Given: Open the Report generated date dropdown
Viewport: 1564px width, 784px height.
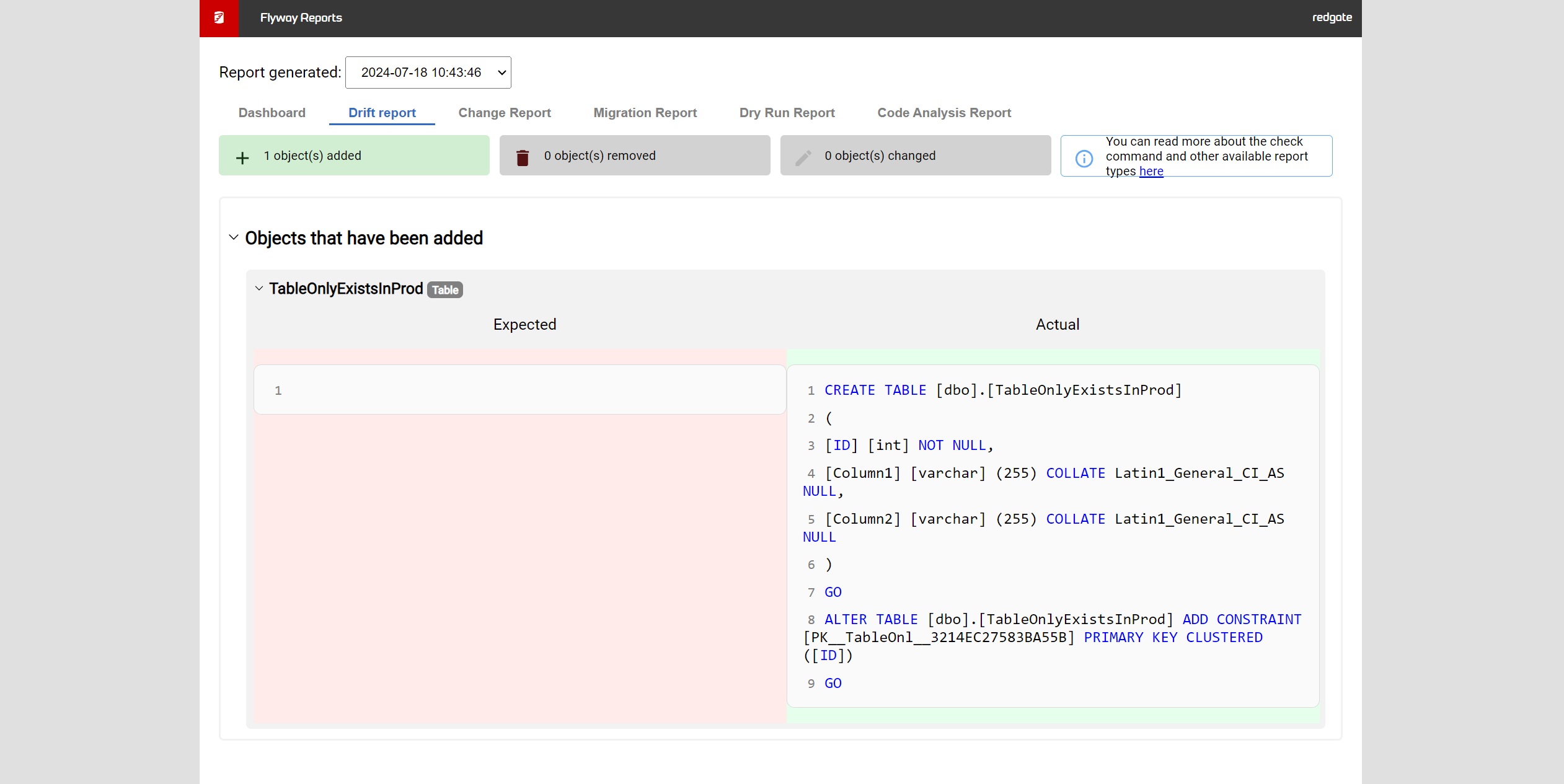Looking at the screenshot, I should [x=428, y=73].
